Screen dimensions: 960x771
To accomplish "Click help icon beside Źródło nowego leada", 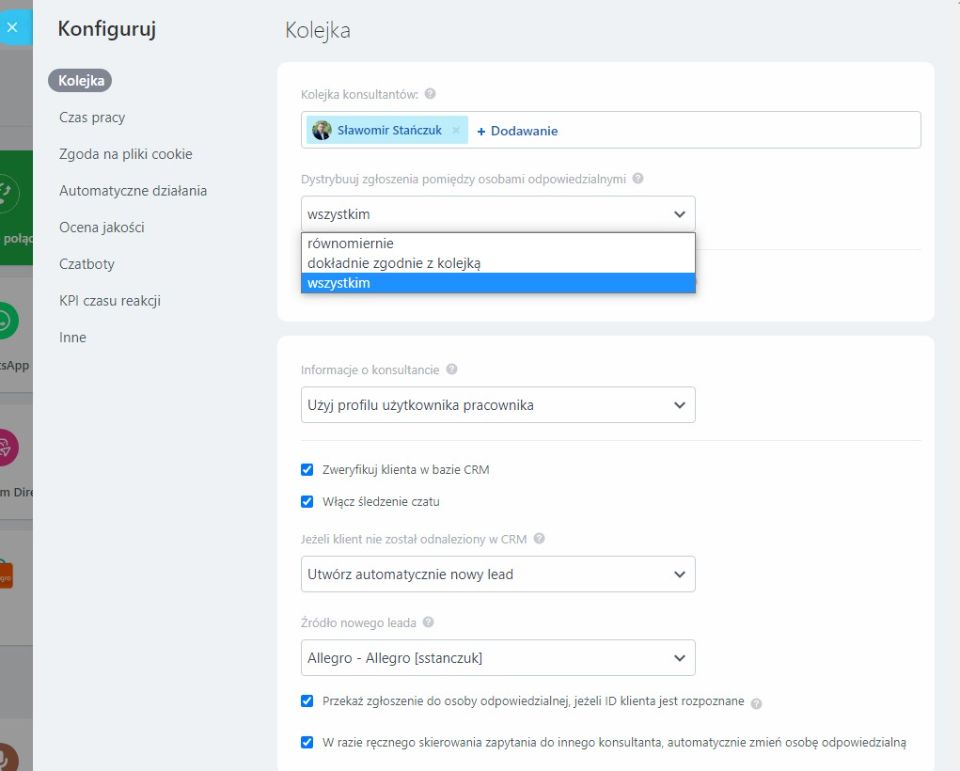I will tap(429, 622).
